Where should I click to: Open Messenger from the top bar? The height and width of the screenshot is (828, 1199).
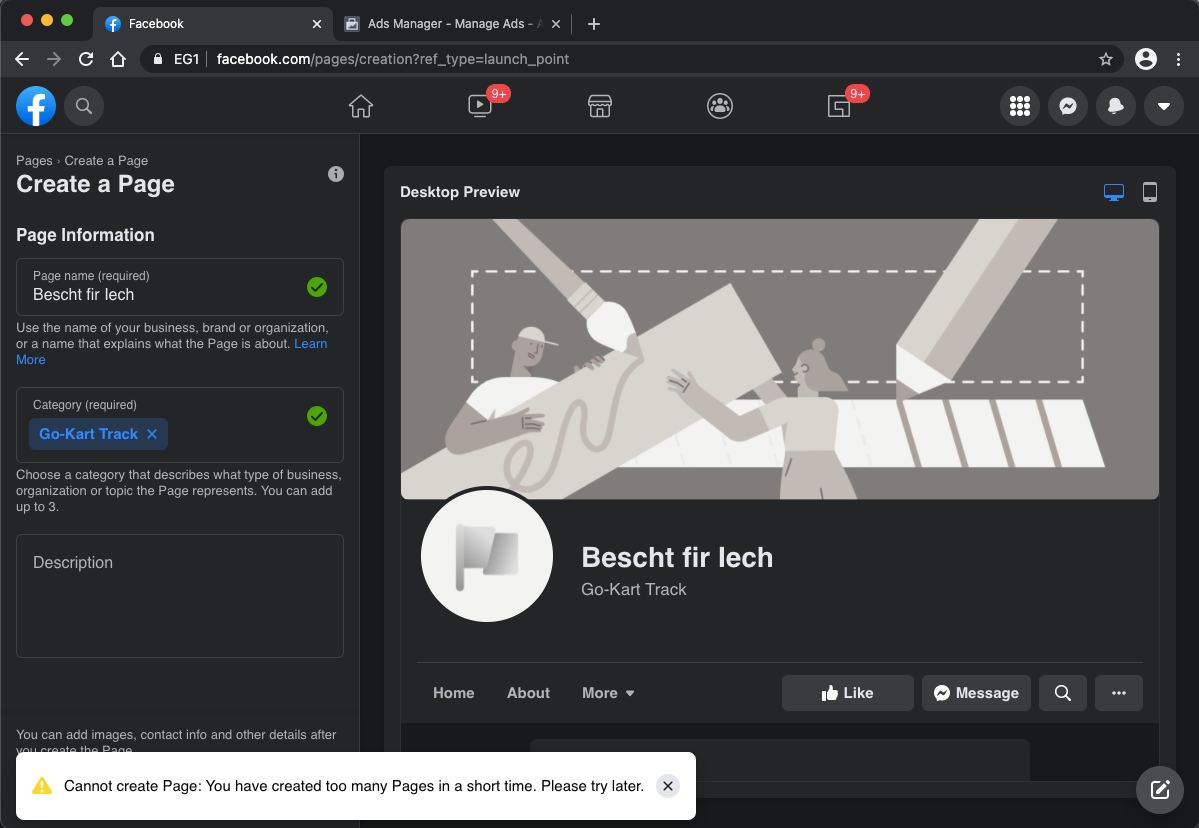pos(1068,106)
